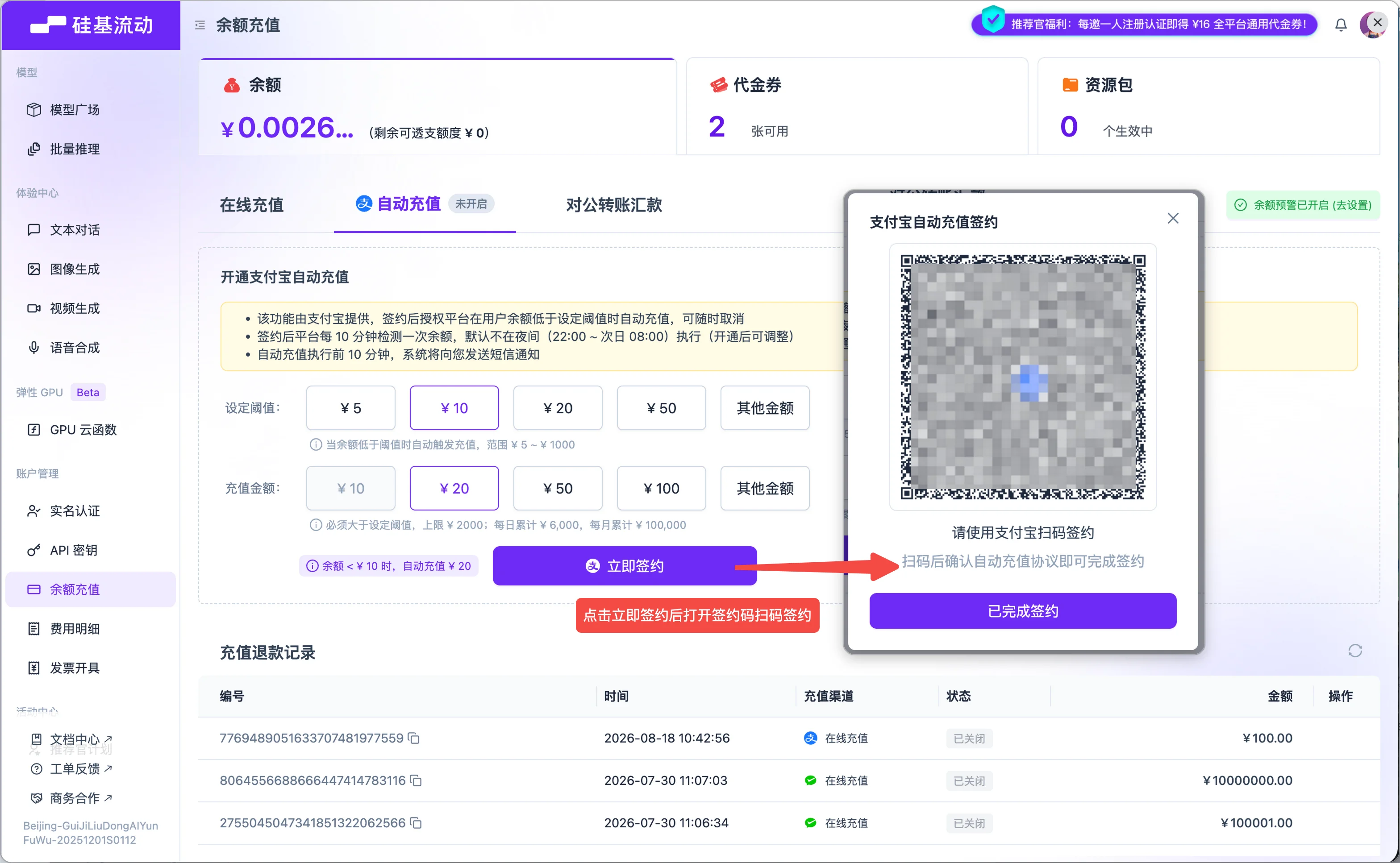1400x863 pixels.
Task: Close the 支付宝自动充值签约 dialog
Action: 1173,218
